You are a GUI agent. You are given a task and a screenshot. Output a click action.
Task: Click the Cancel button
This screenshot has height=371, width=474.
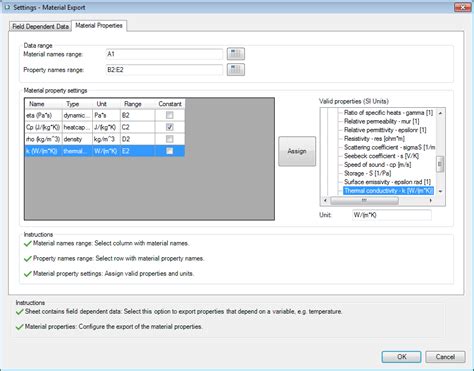[445, 357]
